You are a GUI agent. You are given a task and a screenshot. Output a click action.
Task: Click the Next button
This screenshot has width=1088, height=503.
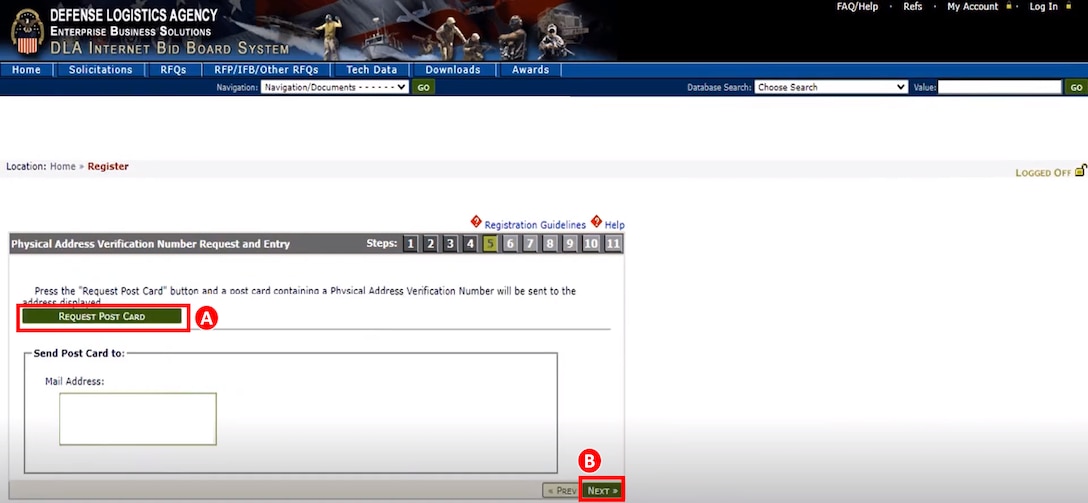[602, 490]
